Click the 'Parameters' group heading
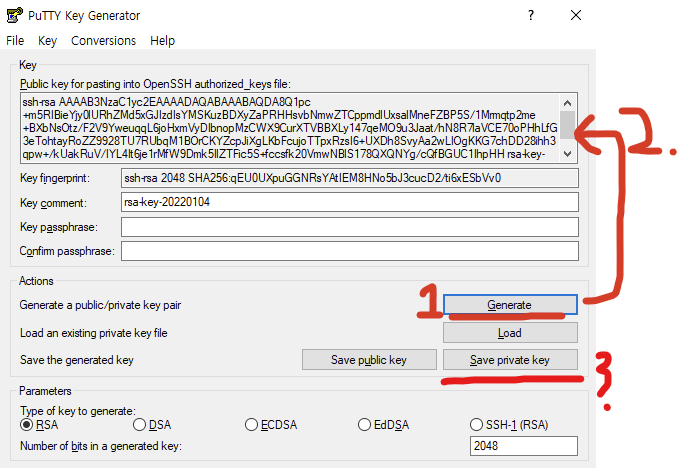 pos(45,391)
